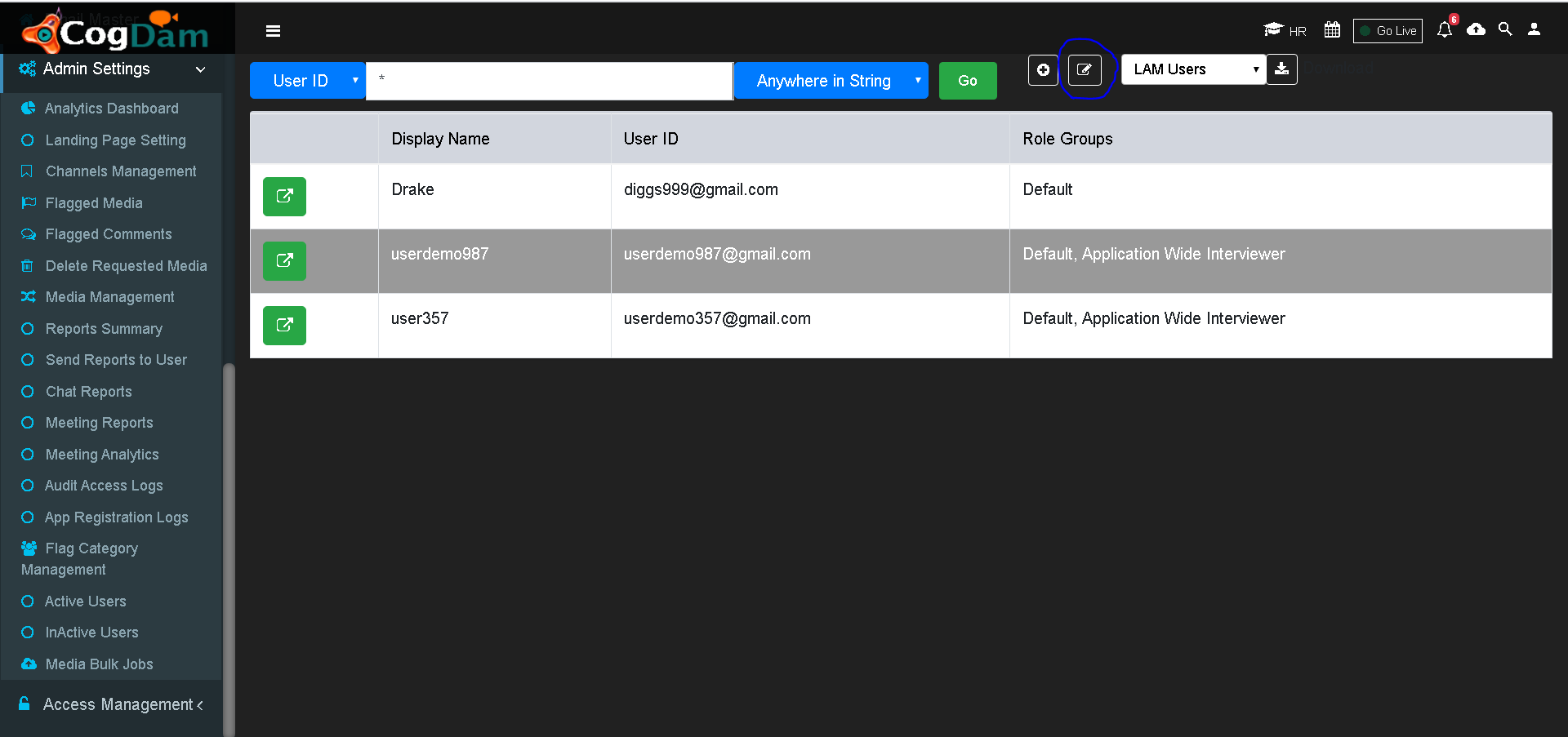Open Media Management
Viewport: 1568px width, 737px height.
point(109,297)
